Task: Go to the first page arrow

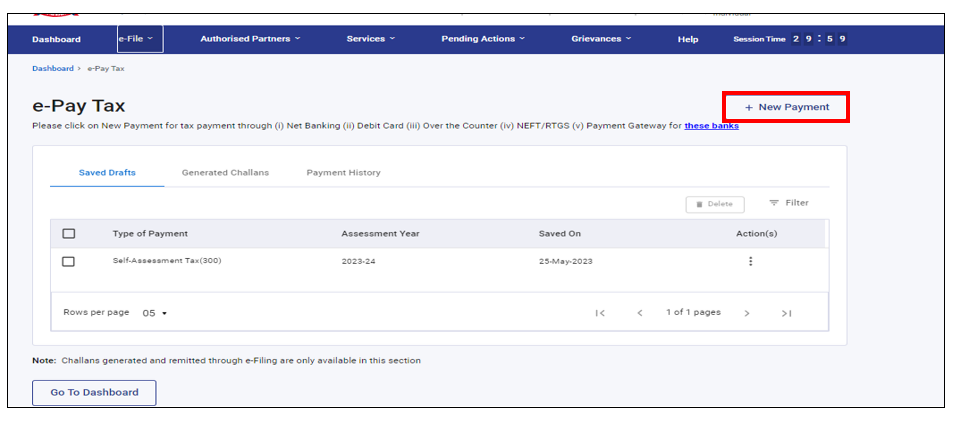Action: click(600, 313)
